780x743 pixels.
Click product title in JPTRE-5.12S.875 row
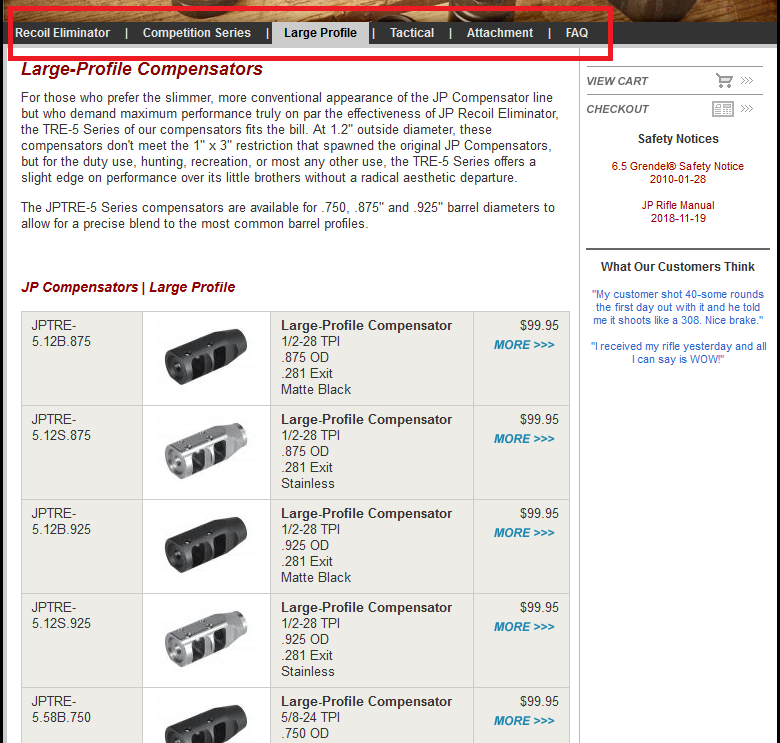click(x=367, y=420)
